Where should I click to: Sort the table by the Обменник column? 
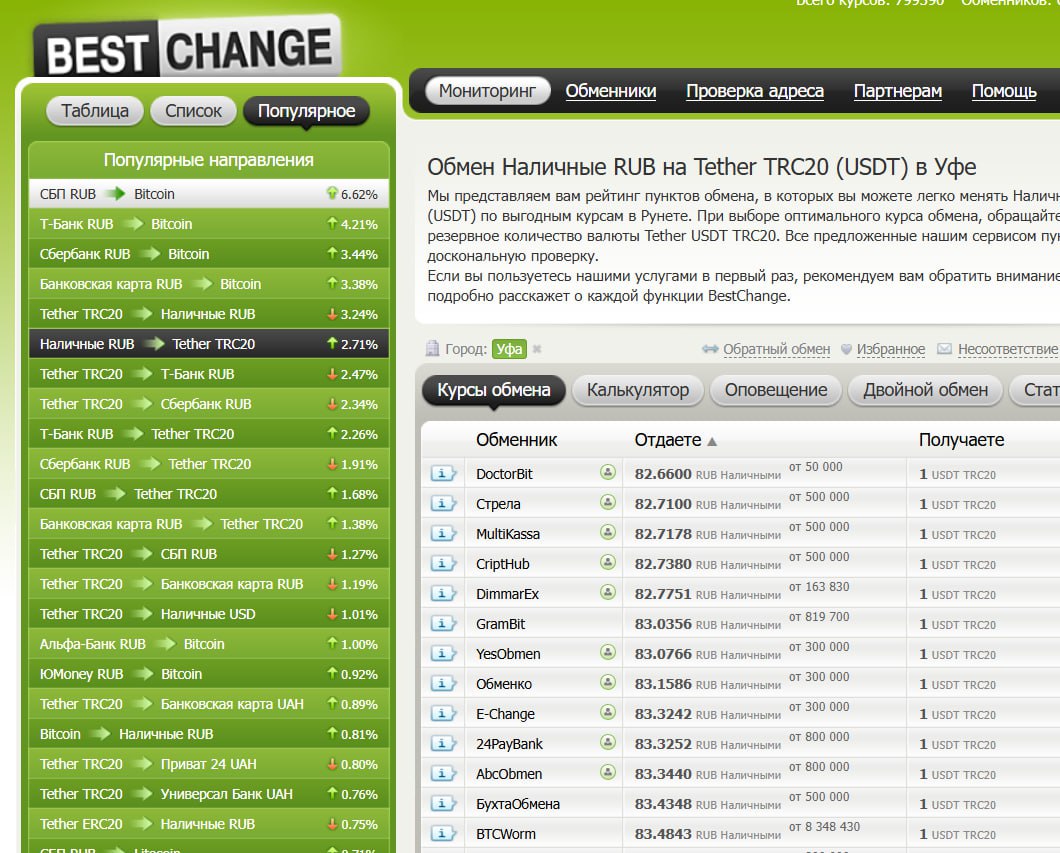[516, 440]
